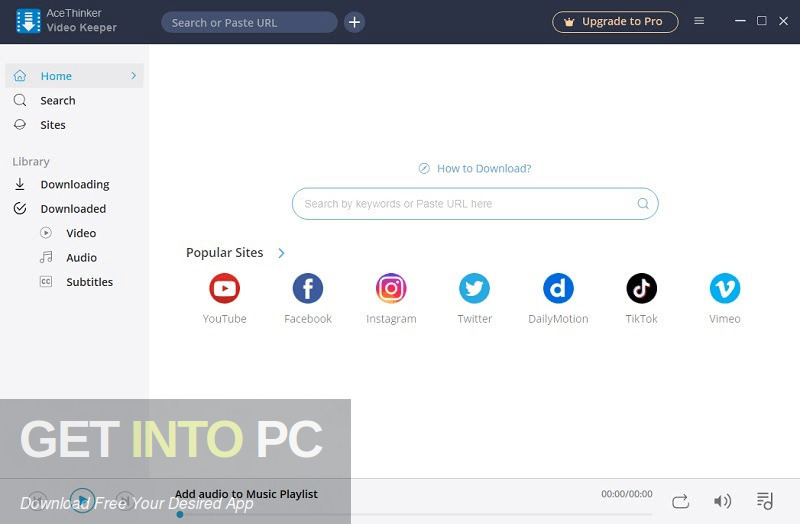The height and width of the screenshot is (524, 800).
Task: Play the audio with play button
Action: tap(82, 500)
